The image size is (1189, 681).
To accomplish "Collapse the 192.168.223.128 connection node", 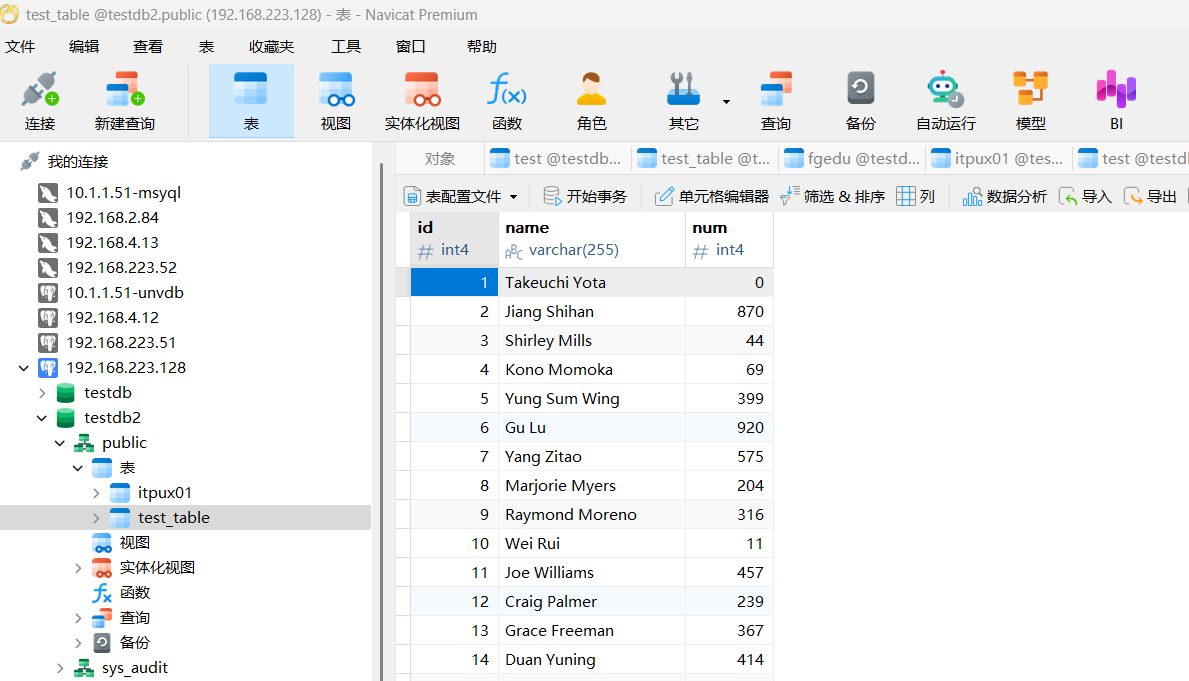I will pos(24,368).
